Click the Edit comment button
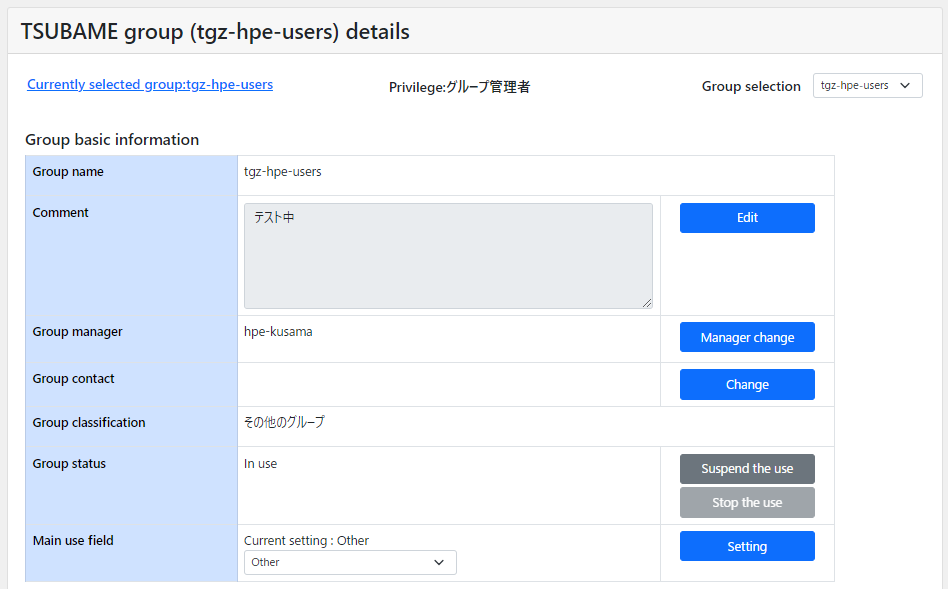 [x=747, y=218]
